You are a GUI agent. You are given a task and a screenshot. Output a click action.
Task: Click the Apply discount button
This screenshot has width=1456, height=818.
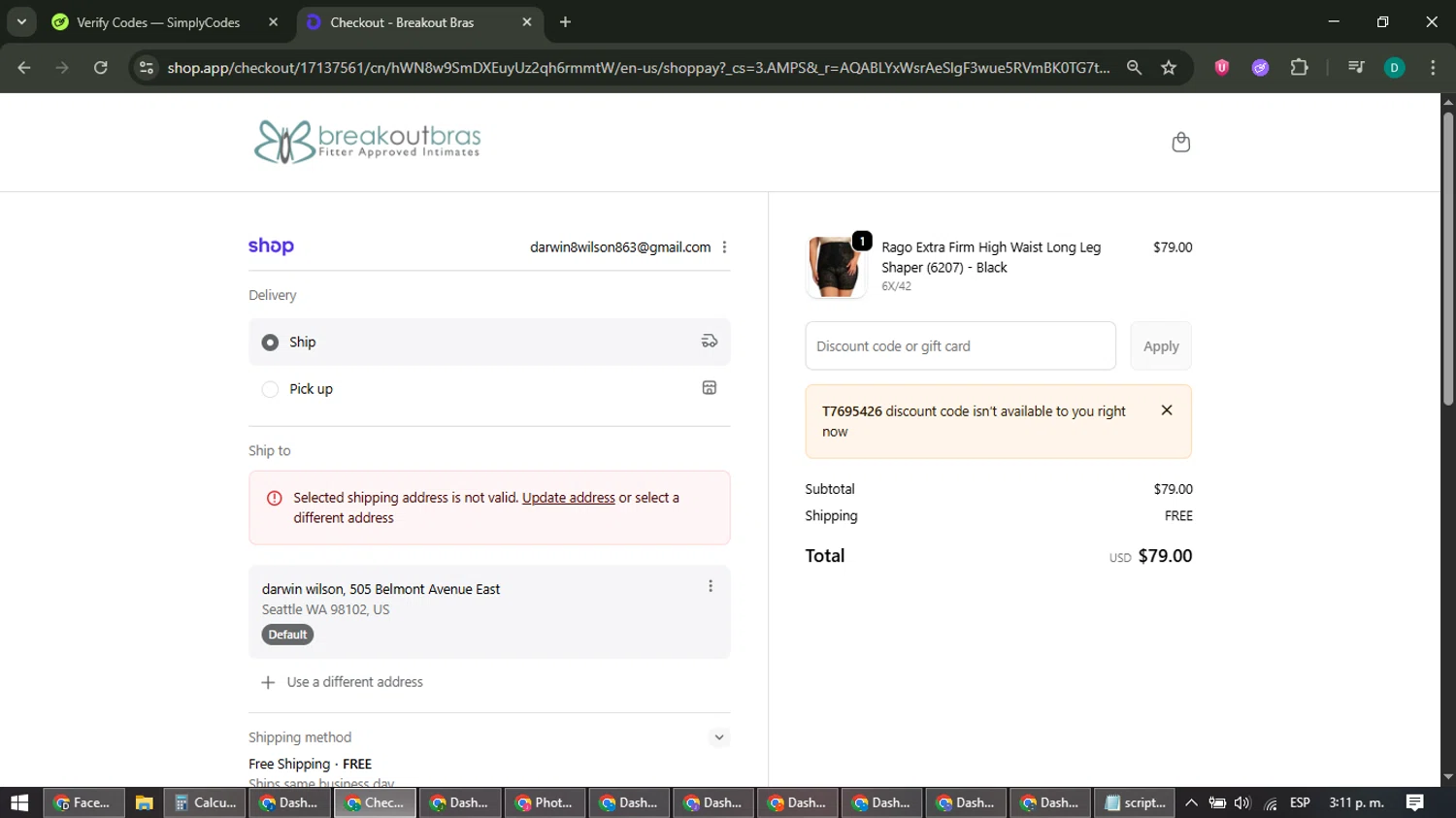click(x=1161, y=346)
